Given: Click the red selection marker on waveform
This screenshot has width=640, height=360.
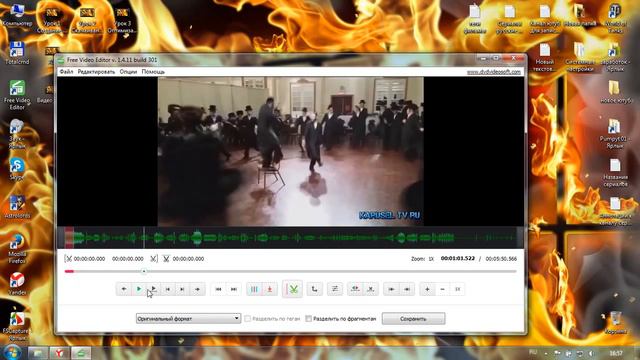Looking at the screenshot, I should click(x=69, y=238).
